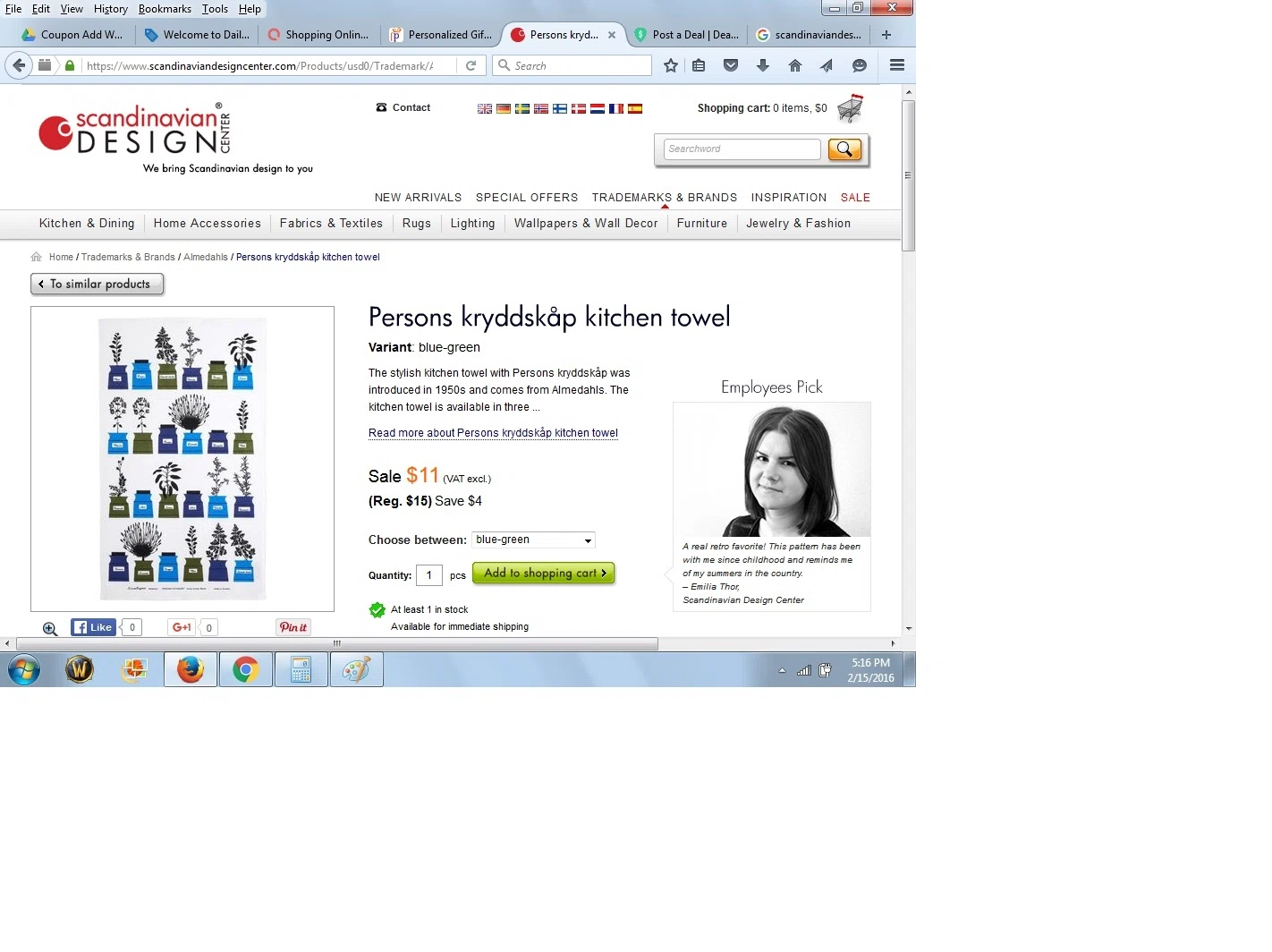Screen dimensions: 1272x952
Task: Open the Calculator from the taskbar
Action: pos(301,669)
